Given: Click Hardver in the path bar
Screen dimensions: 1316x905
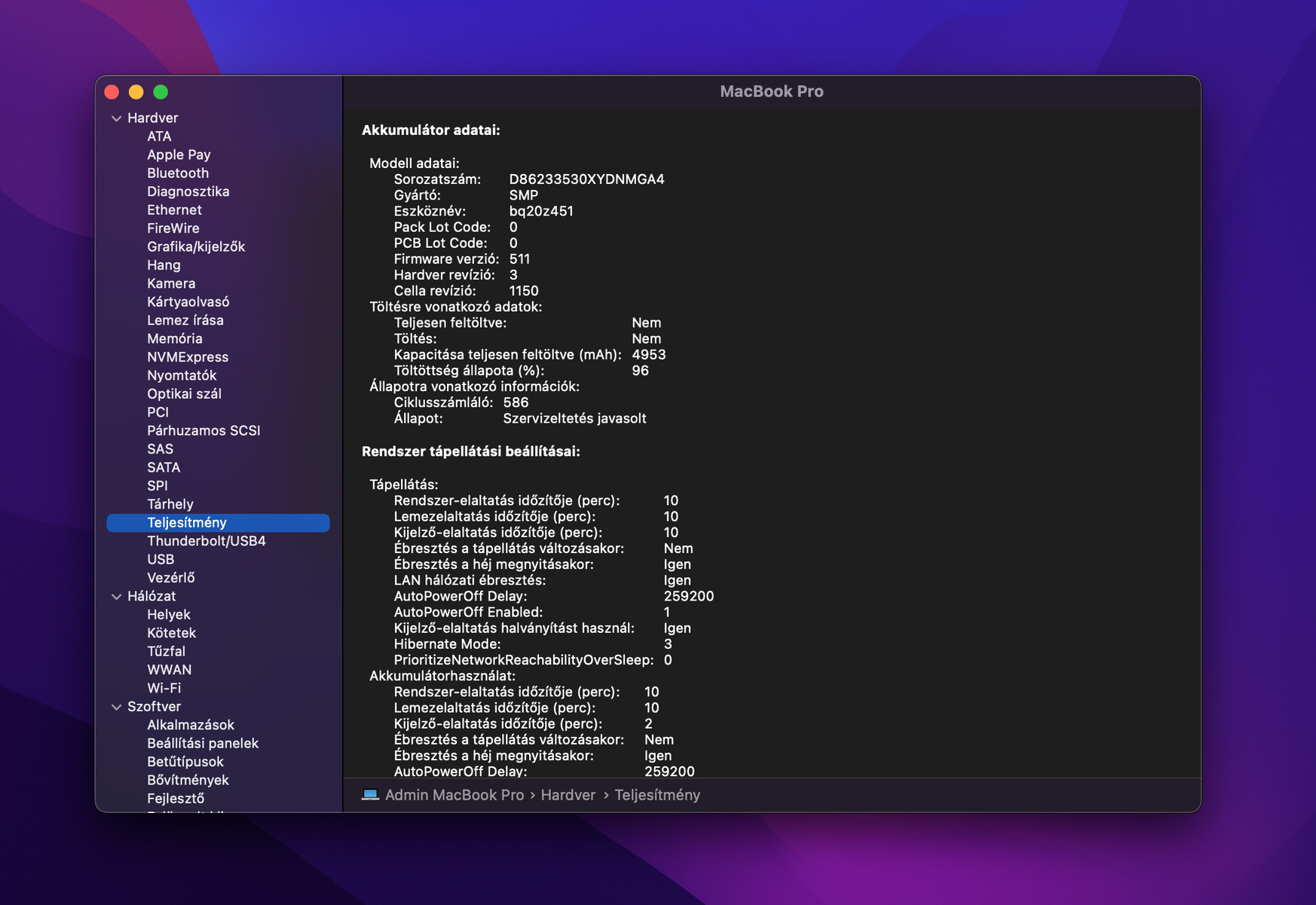Looking at the screenshot, I should coord(568,795).
